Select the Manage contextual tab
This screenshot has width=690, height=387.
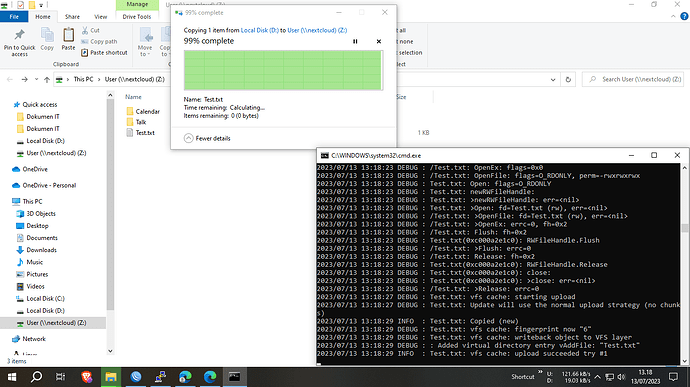click(x=137, y=4)
